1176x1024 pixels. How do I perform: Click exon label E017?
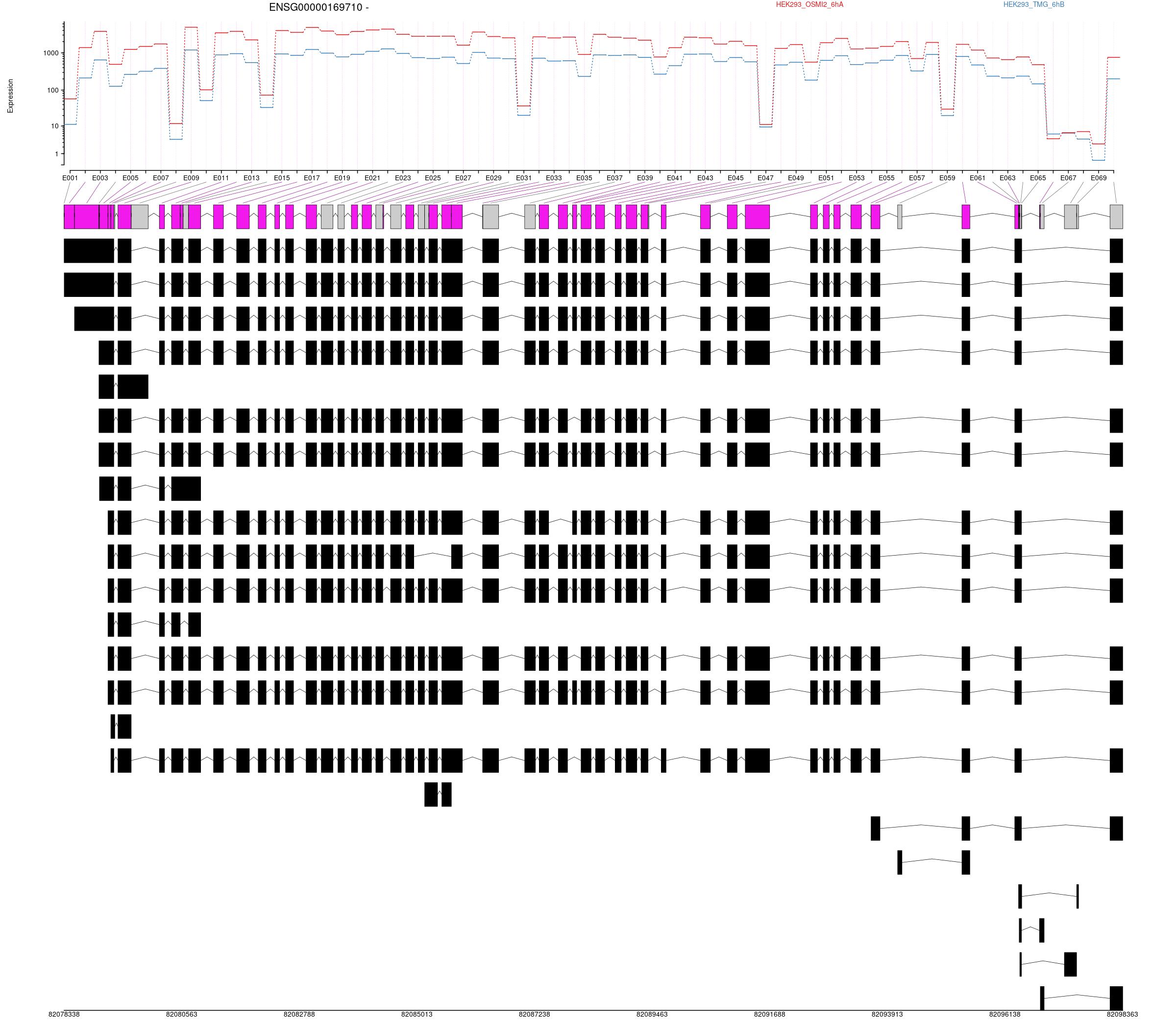pyautogui.click(x=312, y=178)
